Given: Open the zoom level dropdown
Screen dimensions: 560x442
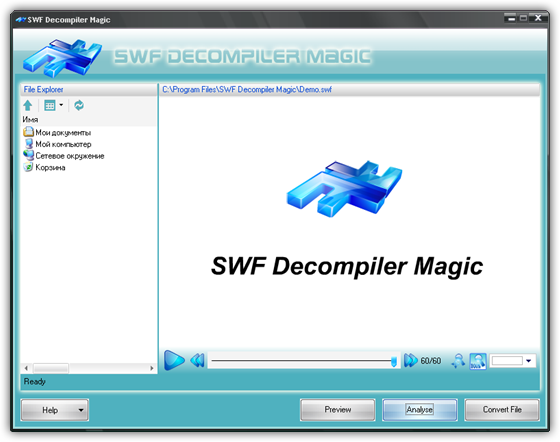Looking at the screenshot, I should click(529, 361).
